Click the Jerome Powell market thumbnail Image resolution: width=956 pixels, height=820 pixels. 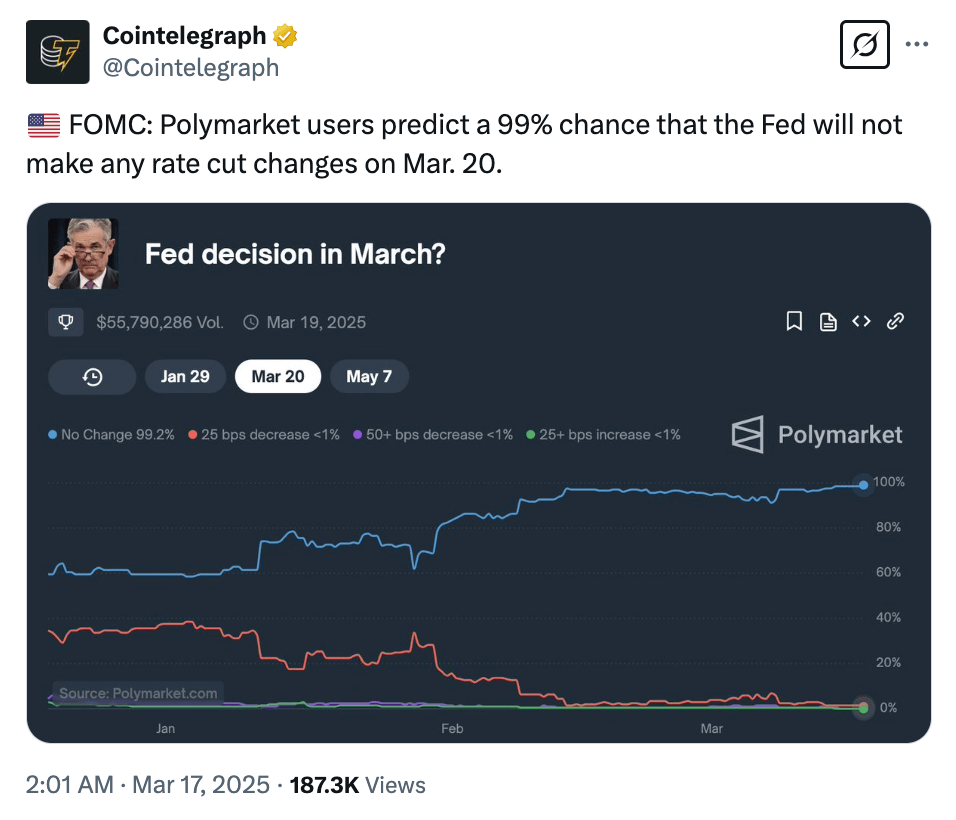[84, 254]
